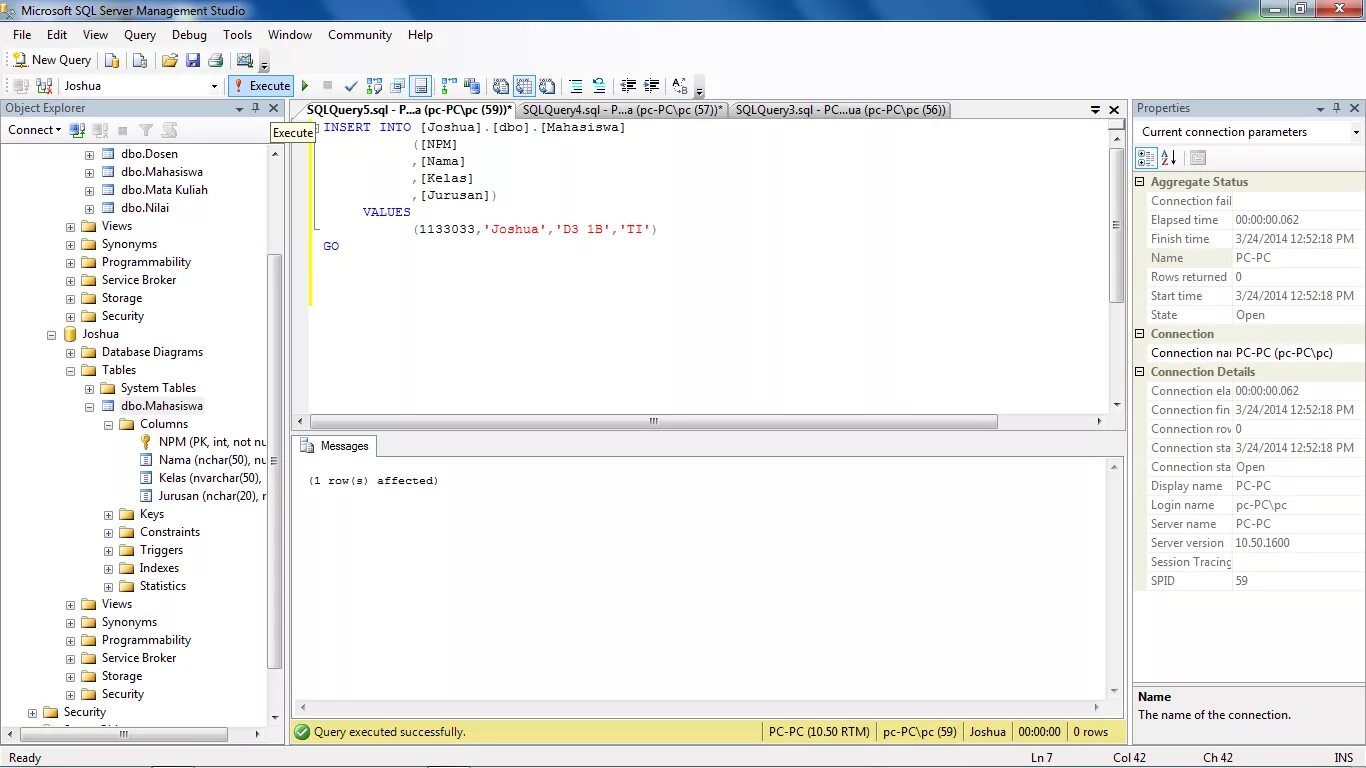This screenshot has height=768, width=1366.
Task: Toggle the IntelliSense Enabled button
Action: point(421,86)
